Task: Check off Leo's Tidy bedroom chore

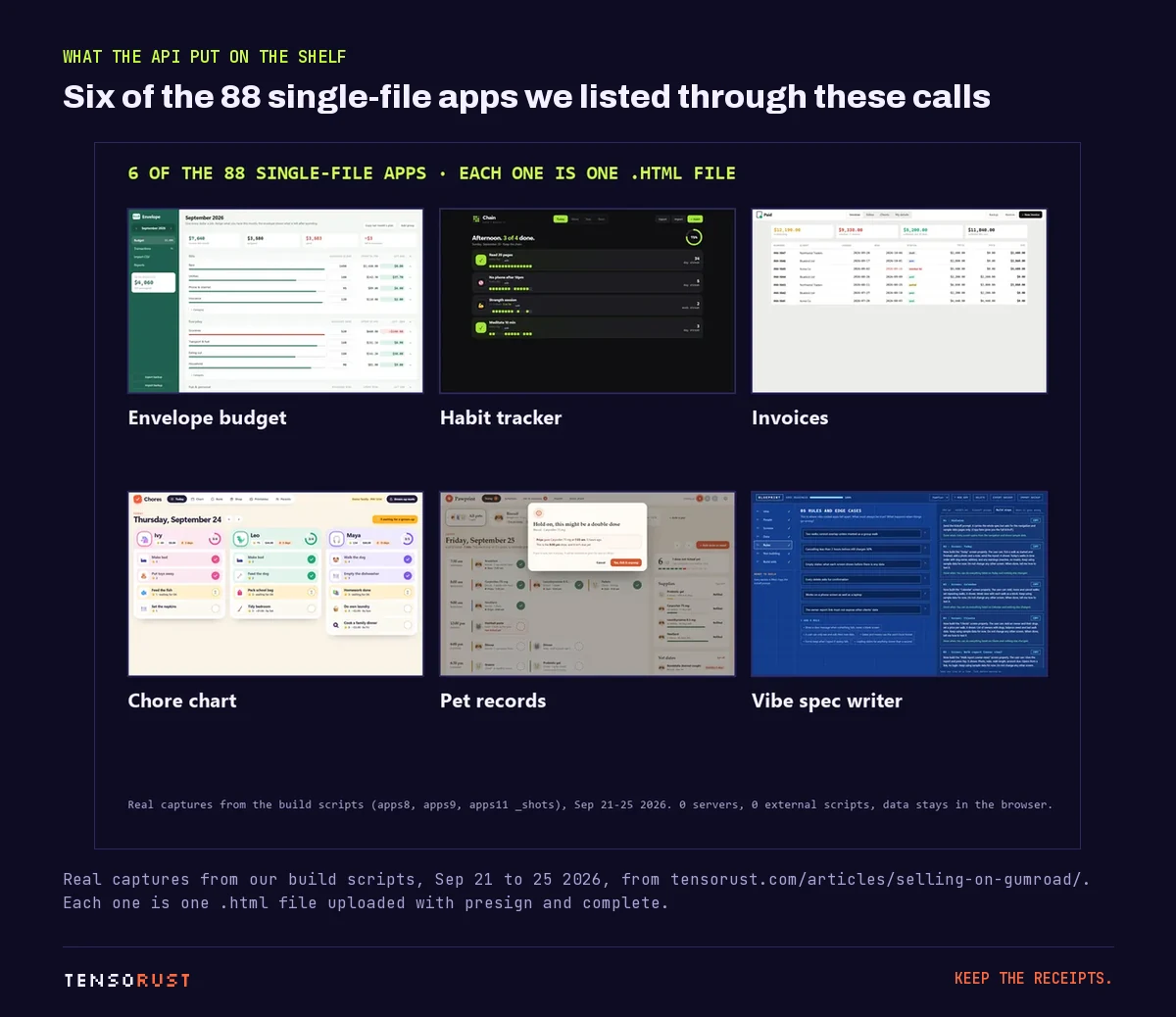Action: click(312, 608)
